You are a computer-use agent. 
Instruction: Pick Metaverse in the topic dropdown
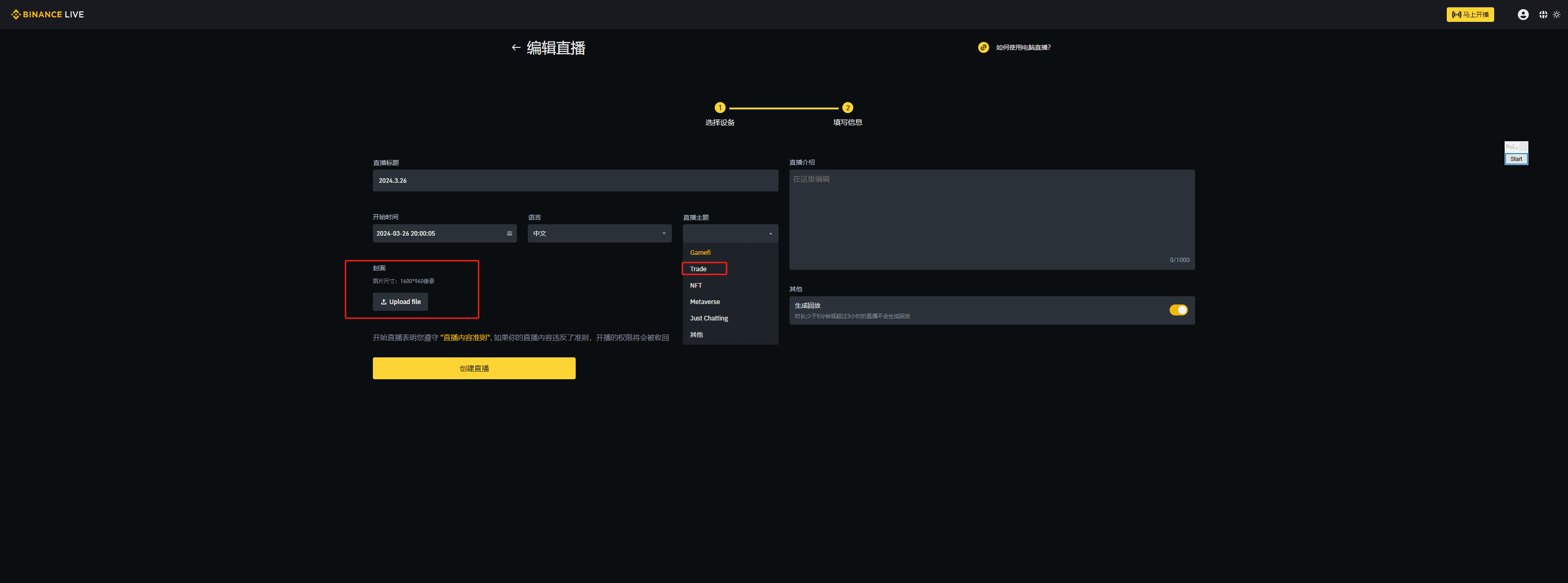(705, 302)
